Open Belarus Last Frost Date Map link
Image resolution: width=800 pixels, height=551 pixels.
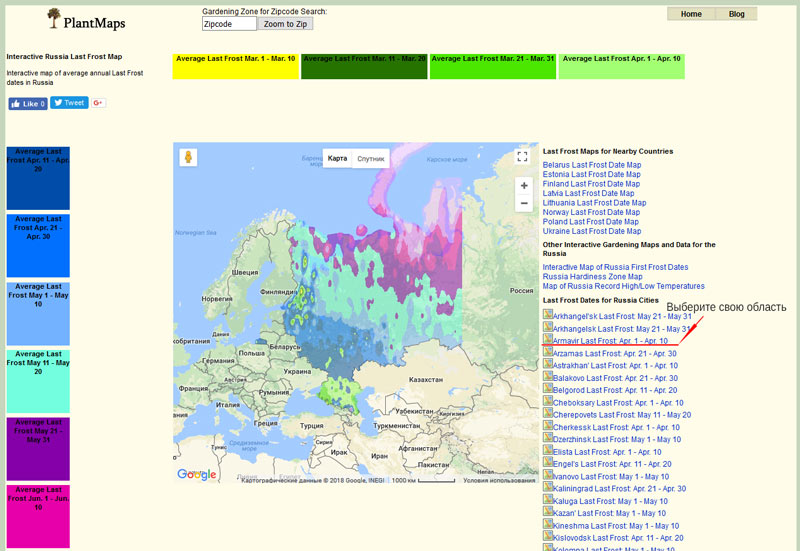coord(591,165)
